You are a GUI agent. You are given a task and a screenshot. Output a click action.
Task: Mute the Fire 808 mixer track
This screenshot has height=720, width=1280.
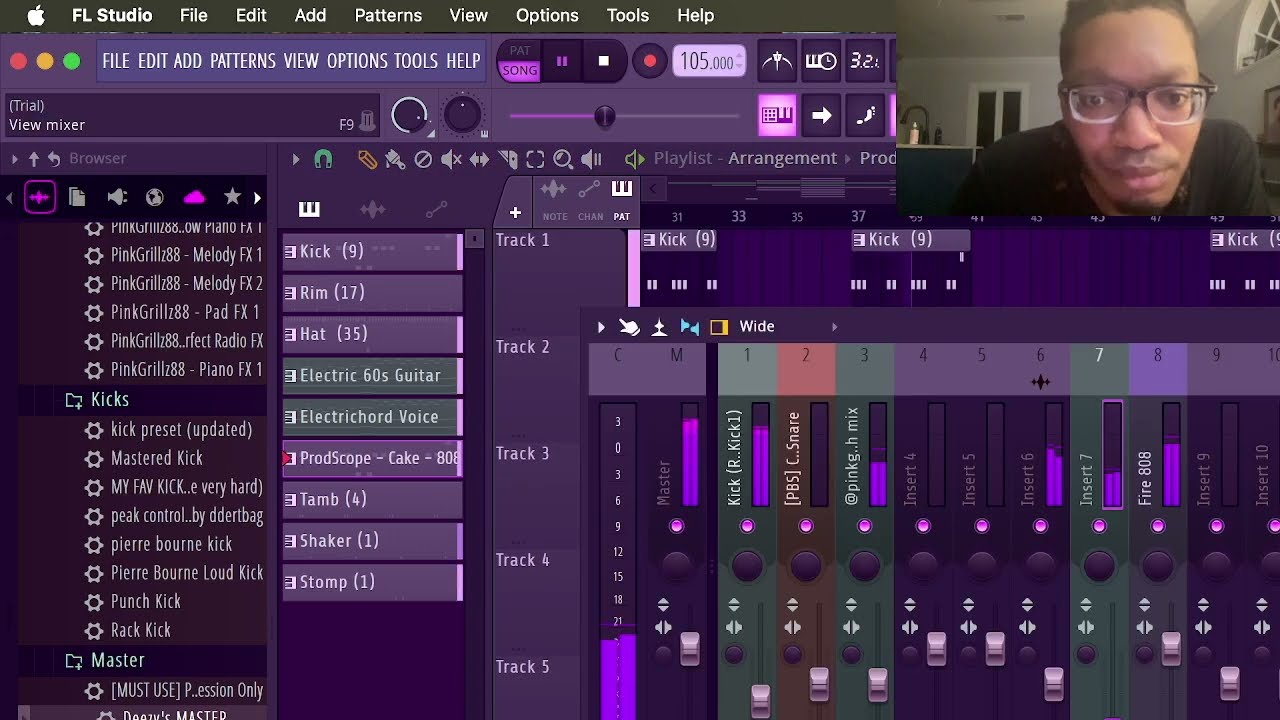click(x=1158, y=526)
